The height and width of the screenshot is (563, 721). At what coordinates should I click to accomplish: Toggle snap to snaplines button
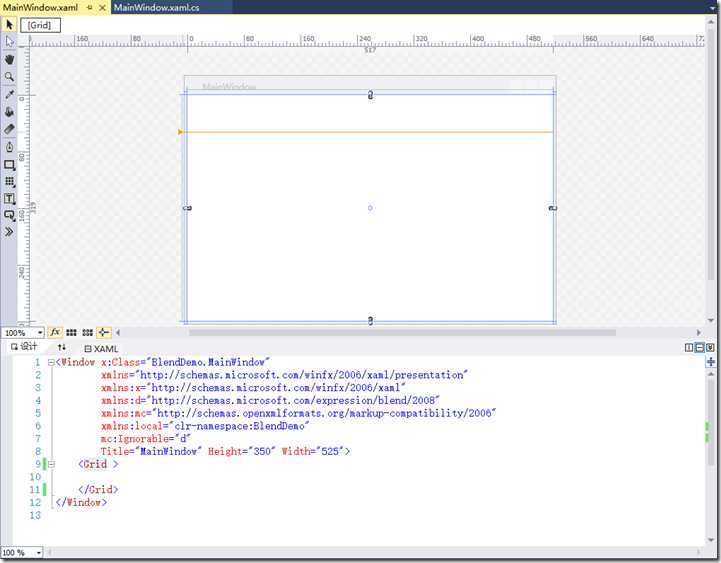[x=104, y=332]
